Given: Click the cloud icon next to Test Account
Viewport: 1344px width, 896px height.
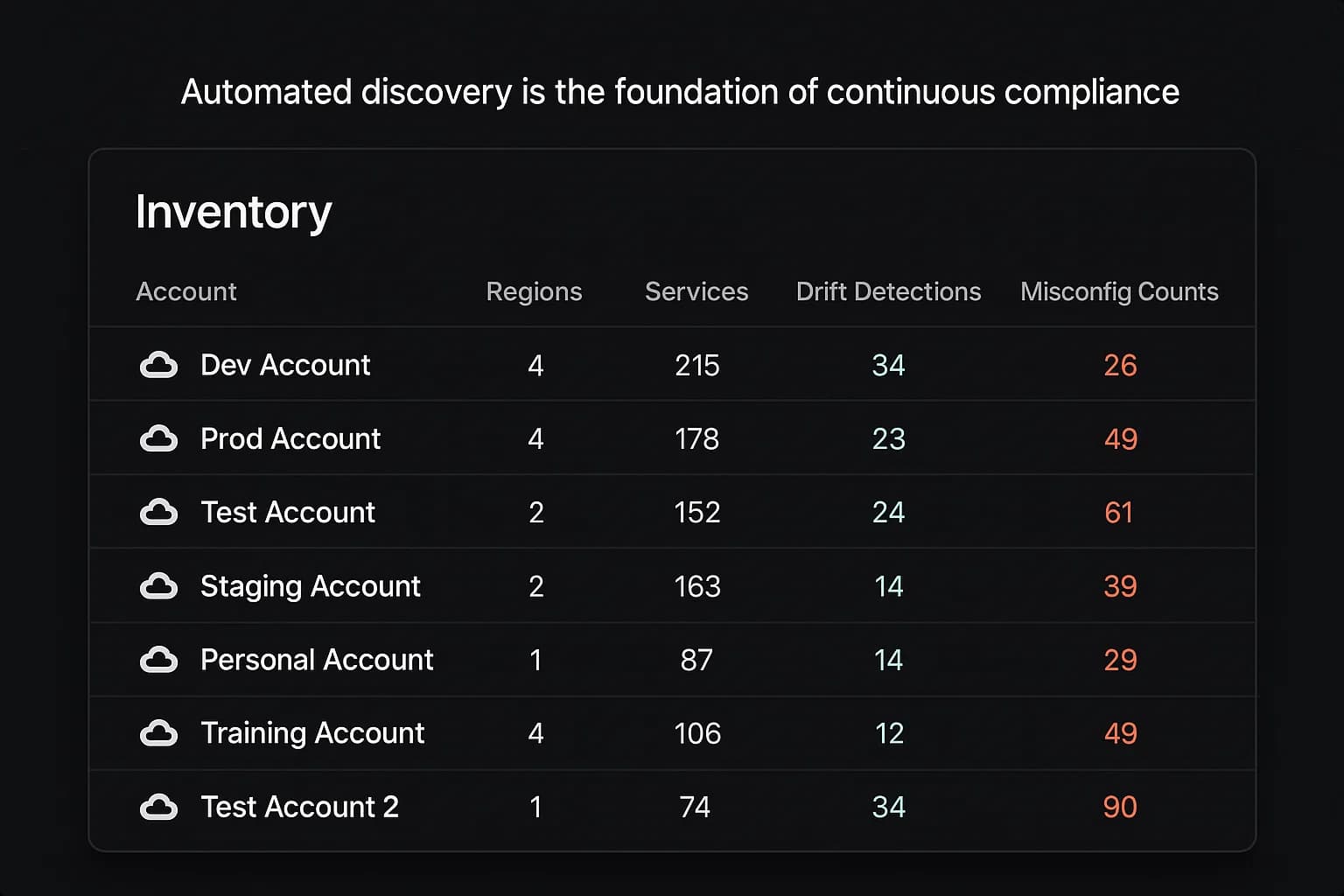Looking at the screenshot, I should (158, 512).
